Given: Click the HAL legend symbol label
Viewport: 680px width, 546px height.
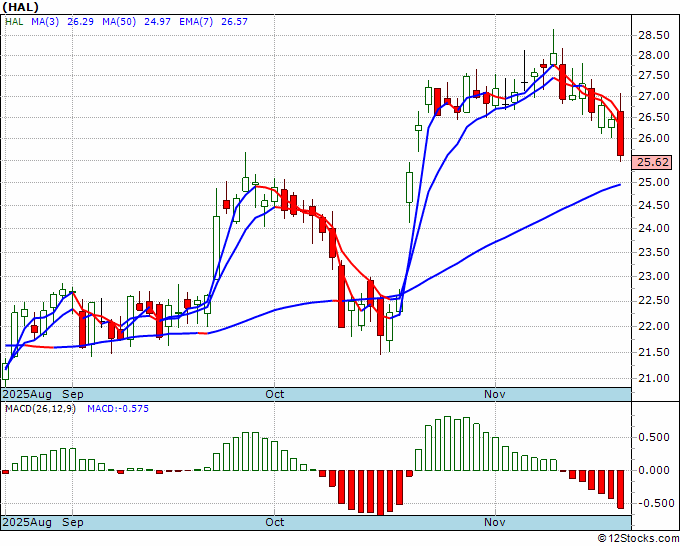Looking at the screenshot, I should (14, 21).
